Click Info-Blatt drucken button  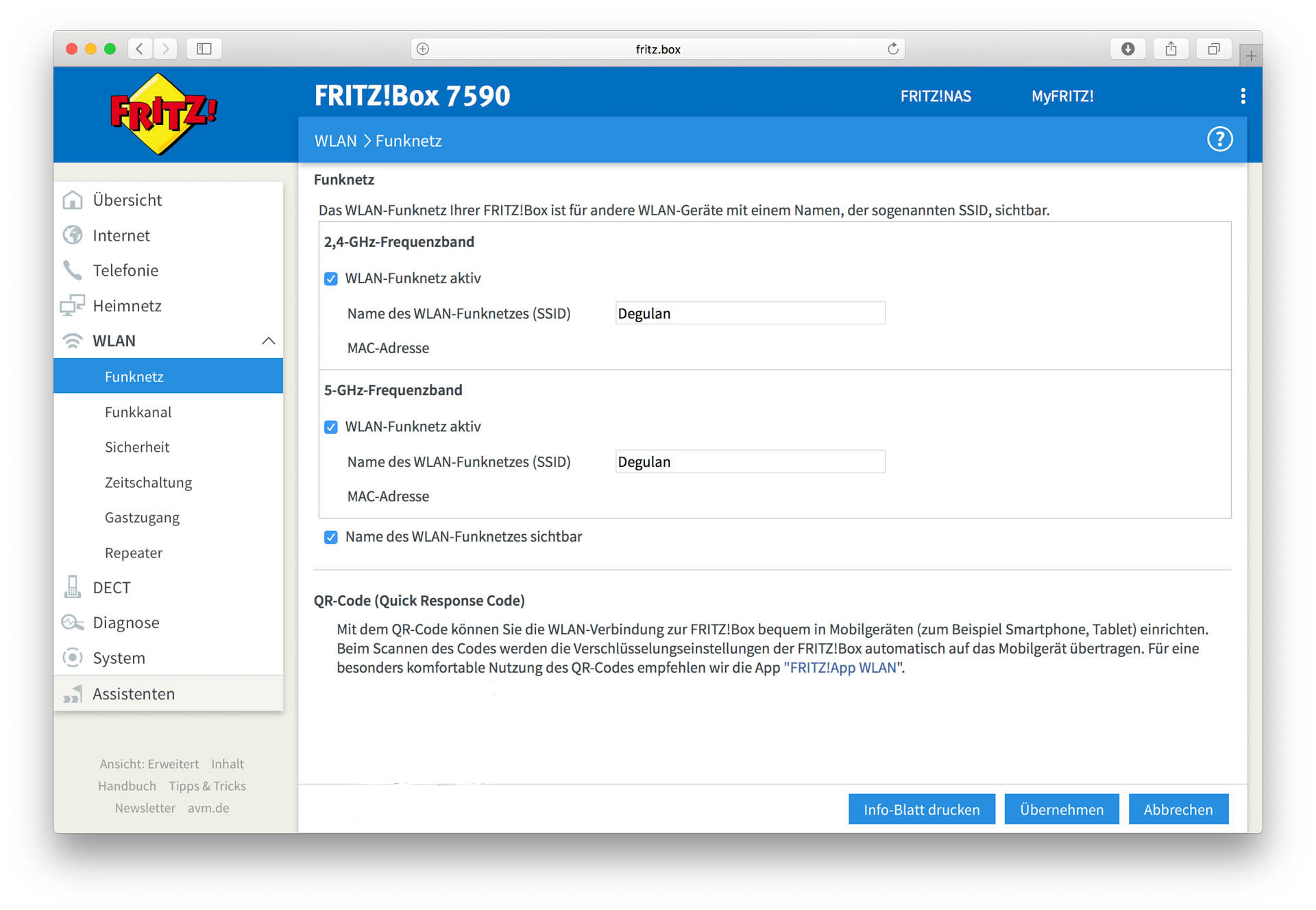(x=921, y=809)
